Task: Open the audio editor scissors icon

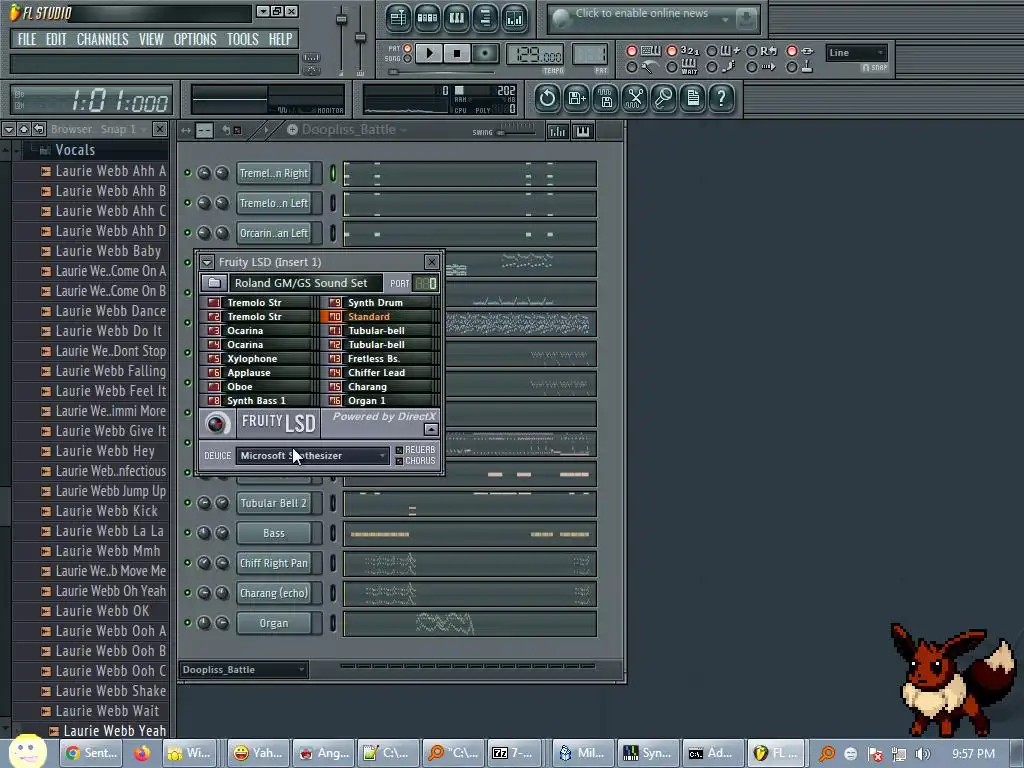Action: click(635, 99)
